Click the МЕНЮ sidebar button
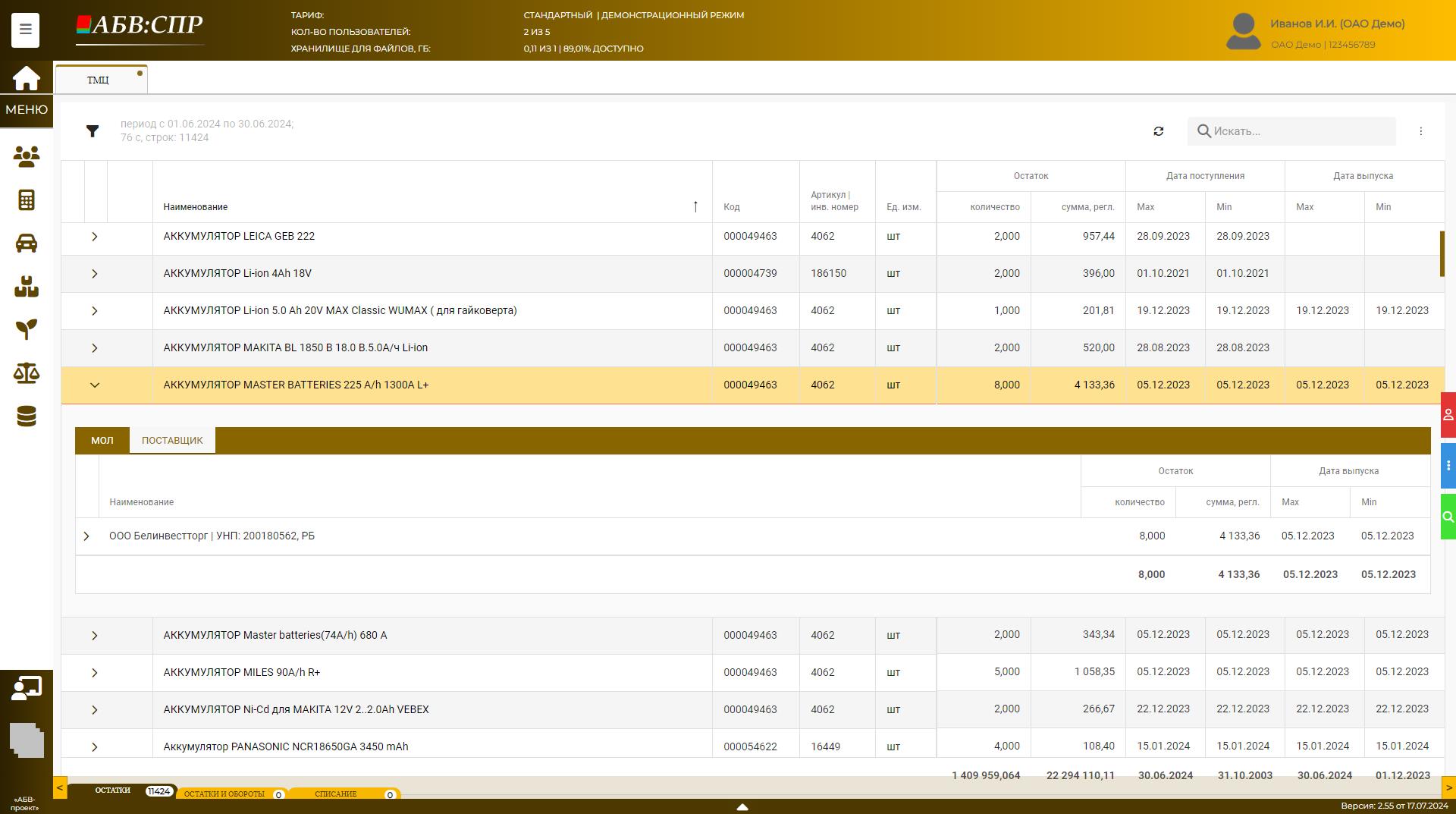The image size is (1456, 814). click(27, 110)
